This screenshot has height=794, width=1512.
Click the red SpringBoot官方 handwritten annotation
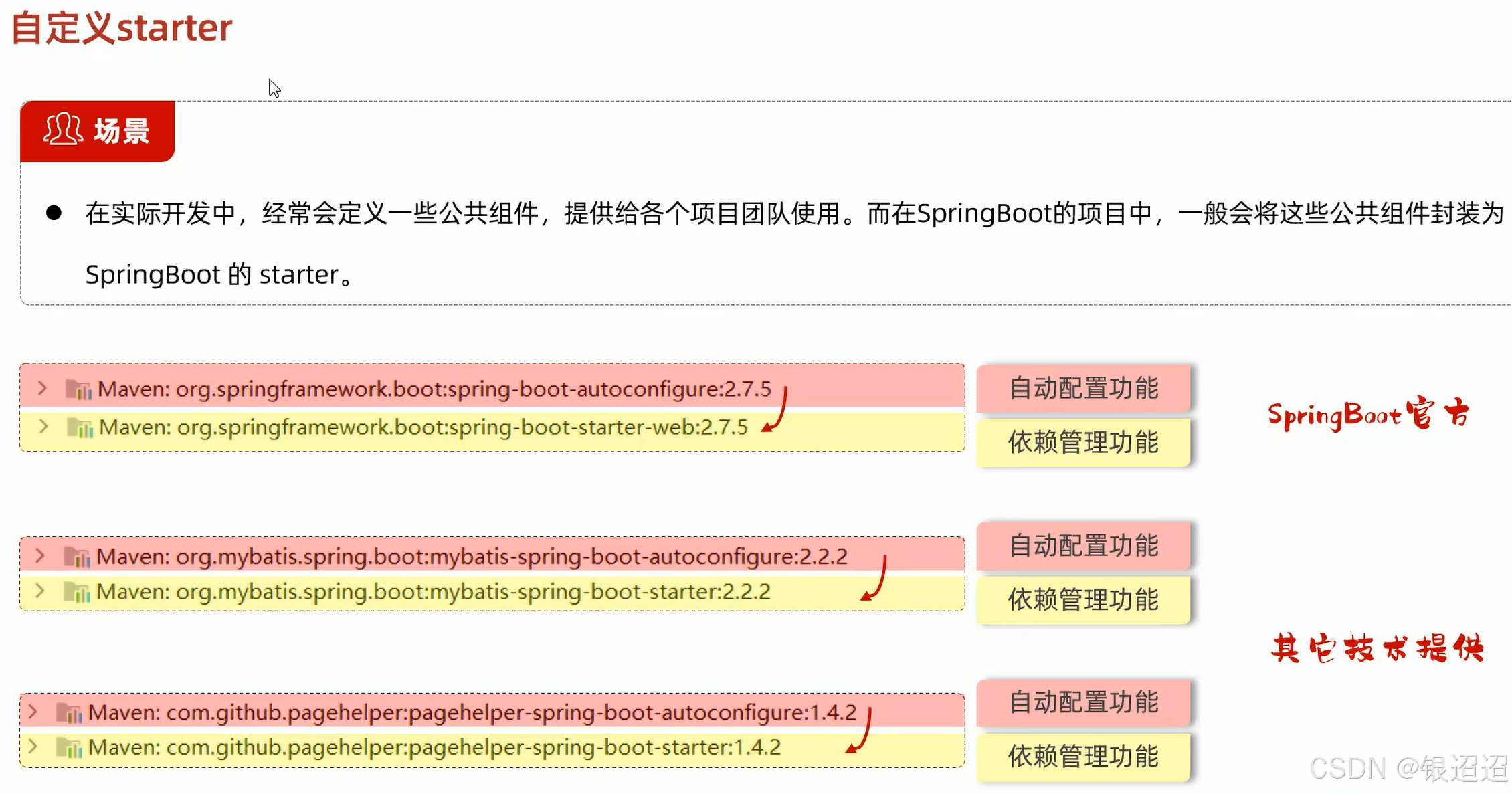[1367, 415]
